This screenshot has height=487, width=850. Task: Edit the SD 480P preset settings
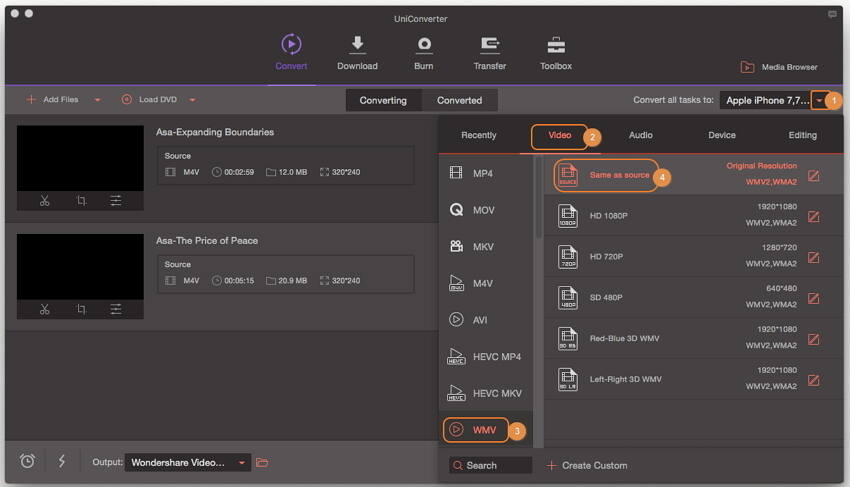(x=814, y=298)
